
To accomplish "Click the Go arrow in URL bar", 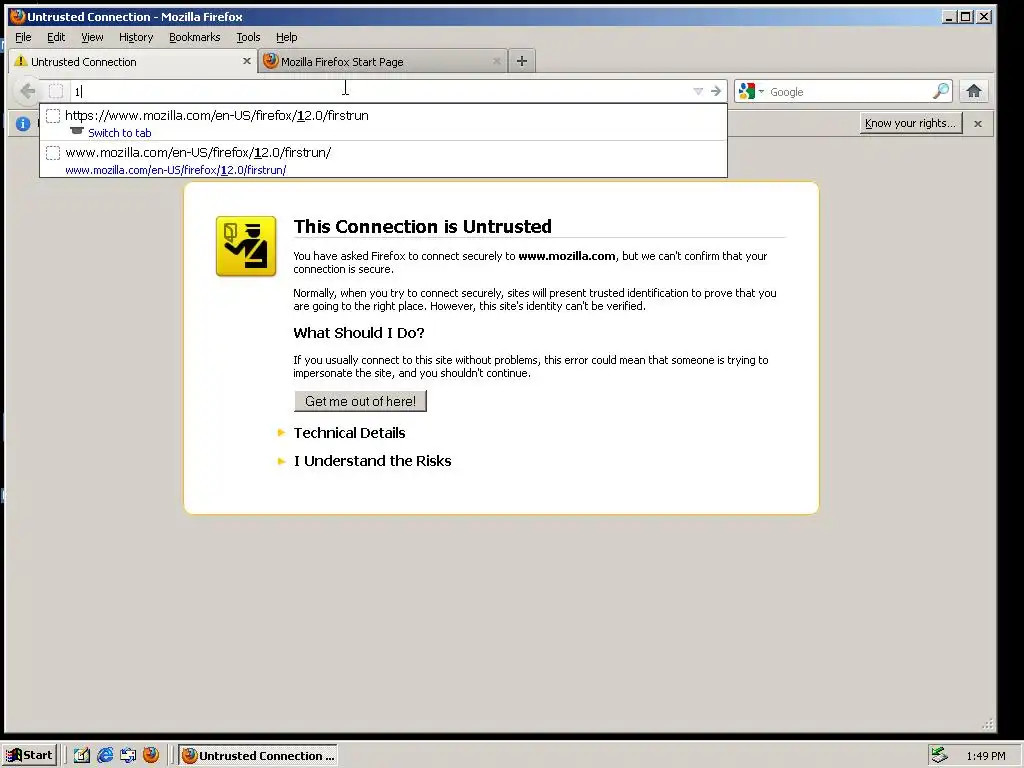I will point(716,91).
